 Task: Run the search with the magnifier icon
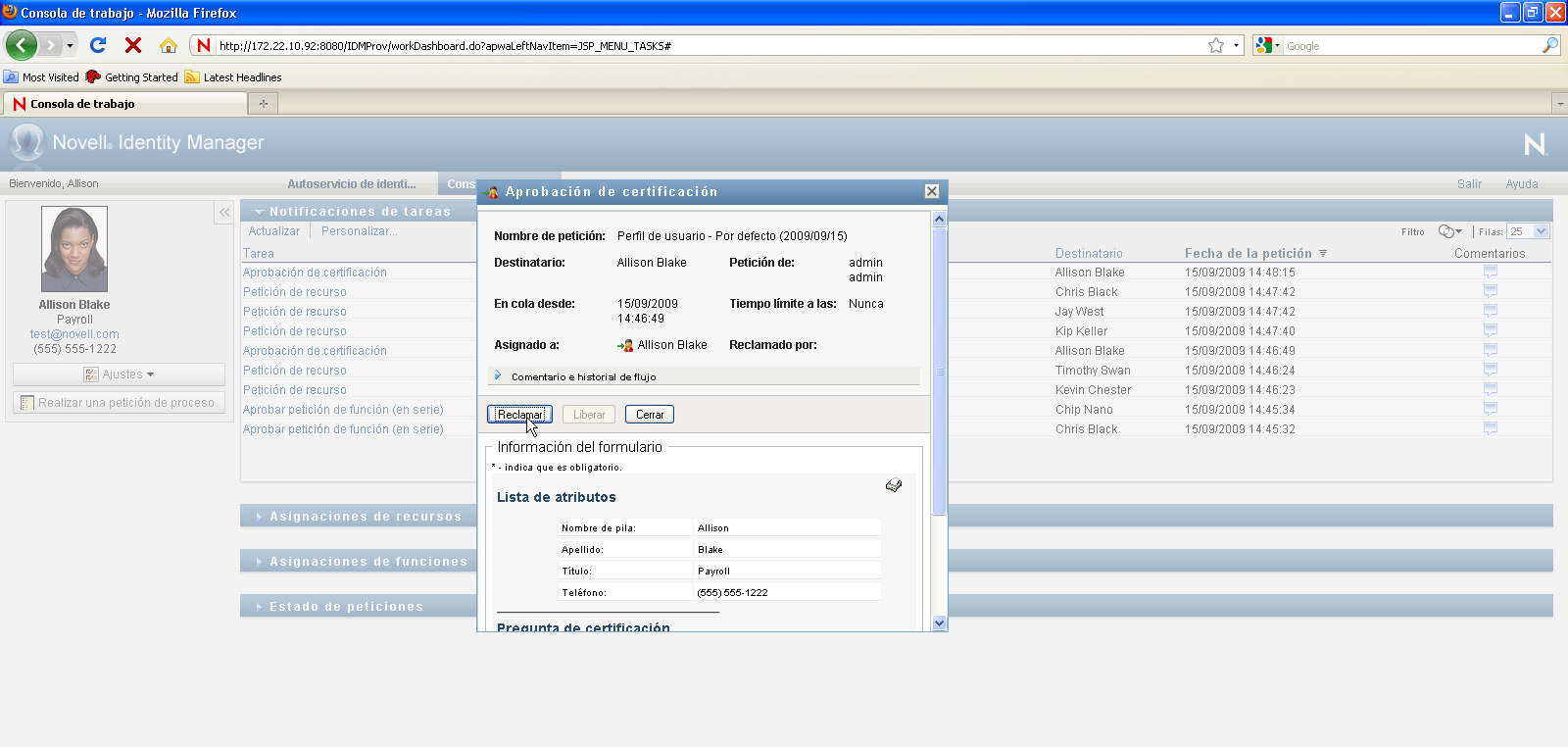(x=1549, y=45)
